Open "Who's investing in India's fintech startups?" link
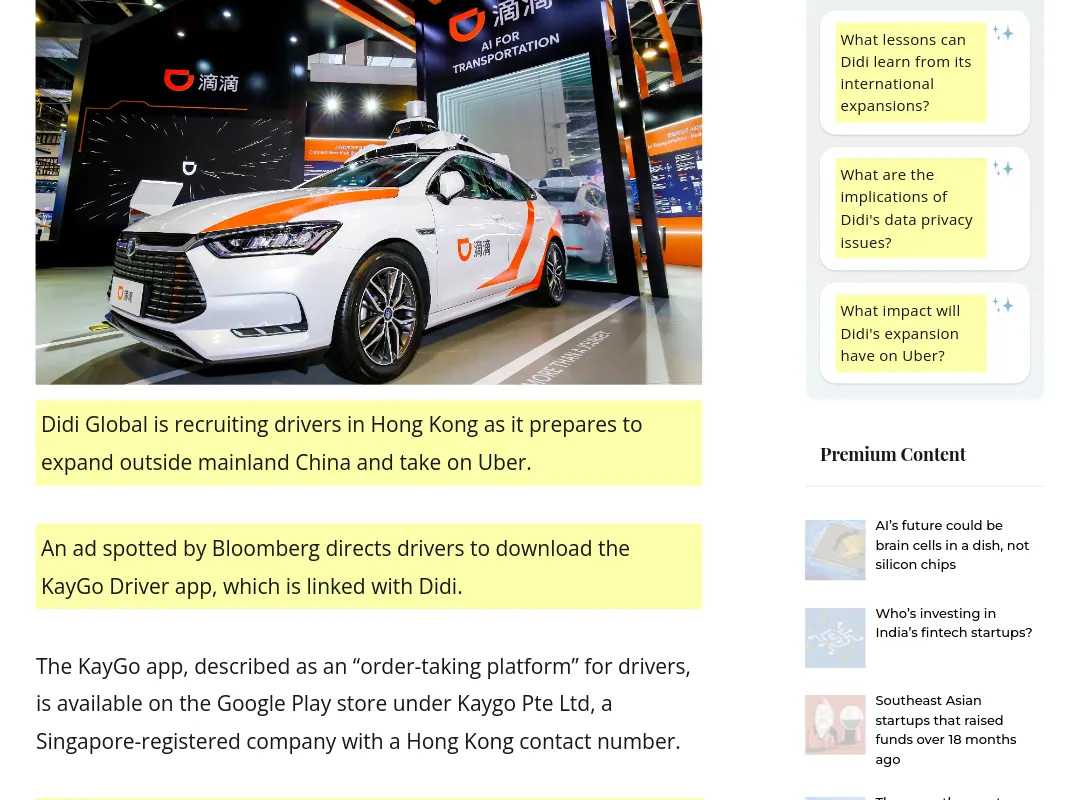Screen dimensions: 1080x800 click(x=953, y=623)
